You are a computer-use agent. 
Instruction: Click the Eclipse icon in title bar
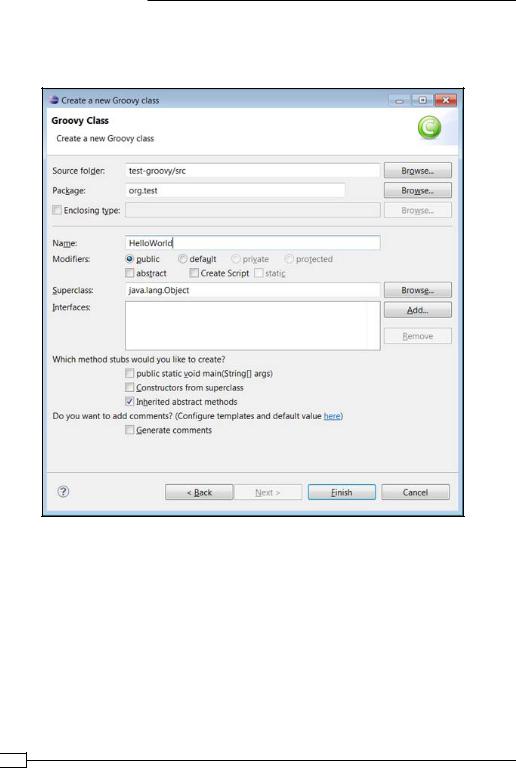[54, 100]
